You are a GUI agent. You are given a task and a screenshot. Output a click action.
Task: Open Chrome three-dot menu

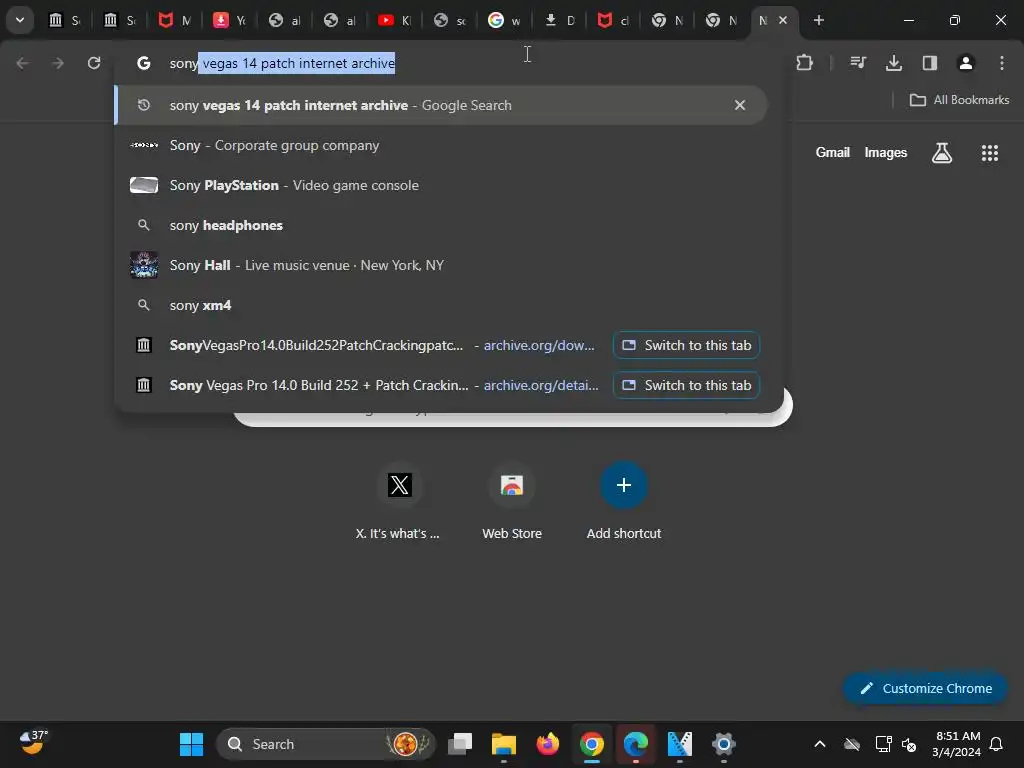[1001, 63]
